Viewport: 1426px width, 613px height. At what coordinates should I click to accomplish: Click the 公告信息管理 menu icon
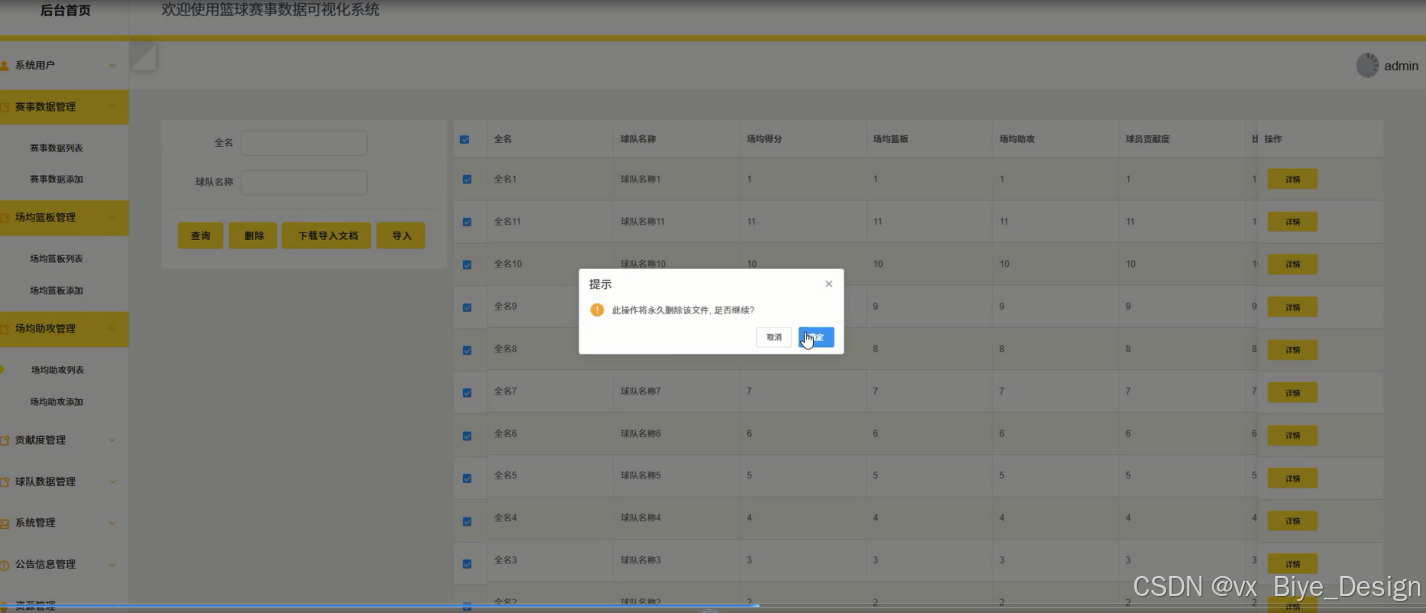(5, 564)
